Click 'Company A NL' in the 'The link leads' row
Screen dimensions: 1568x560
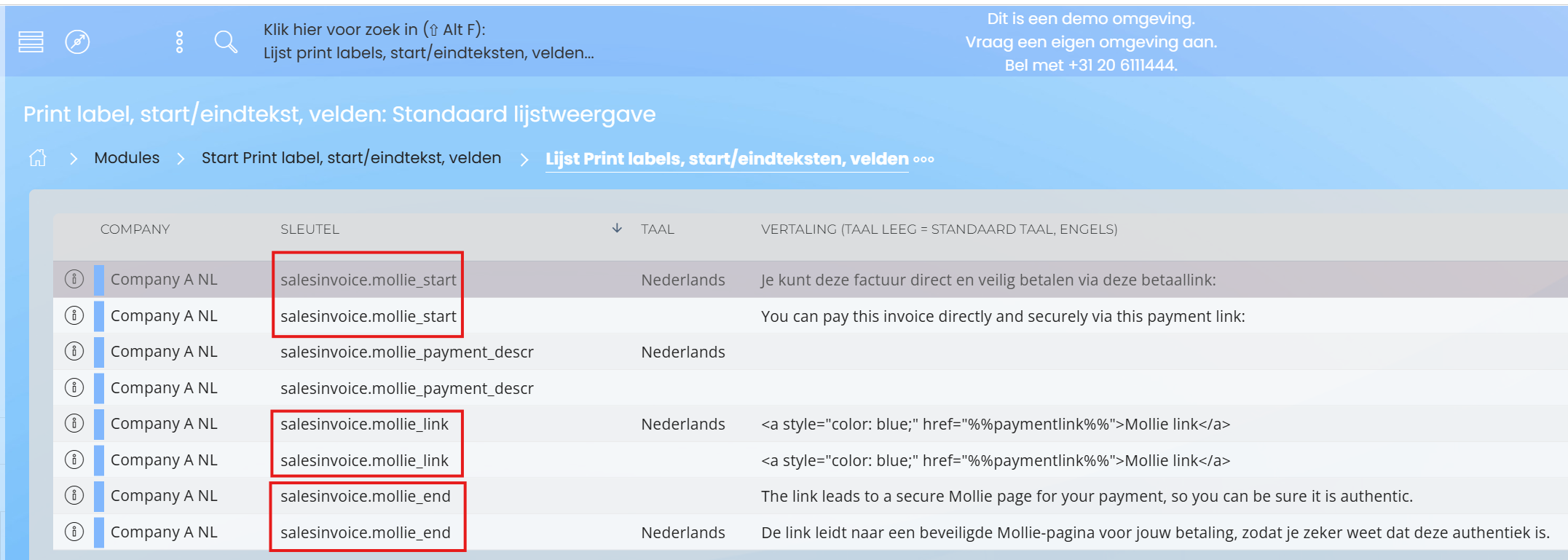[164, 496]
